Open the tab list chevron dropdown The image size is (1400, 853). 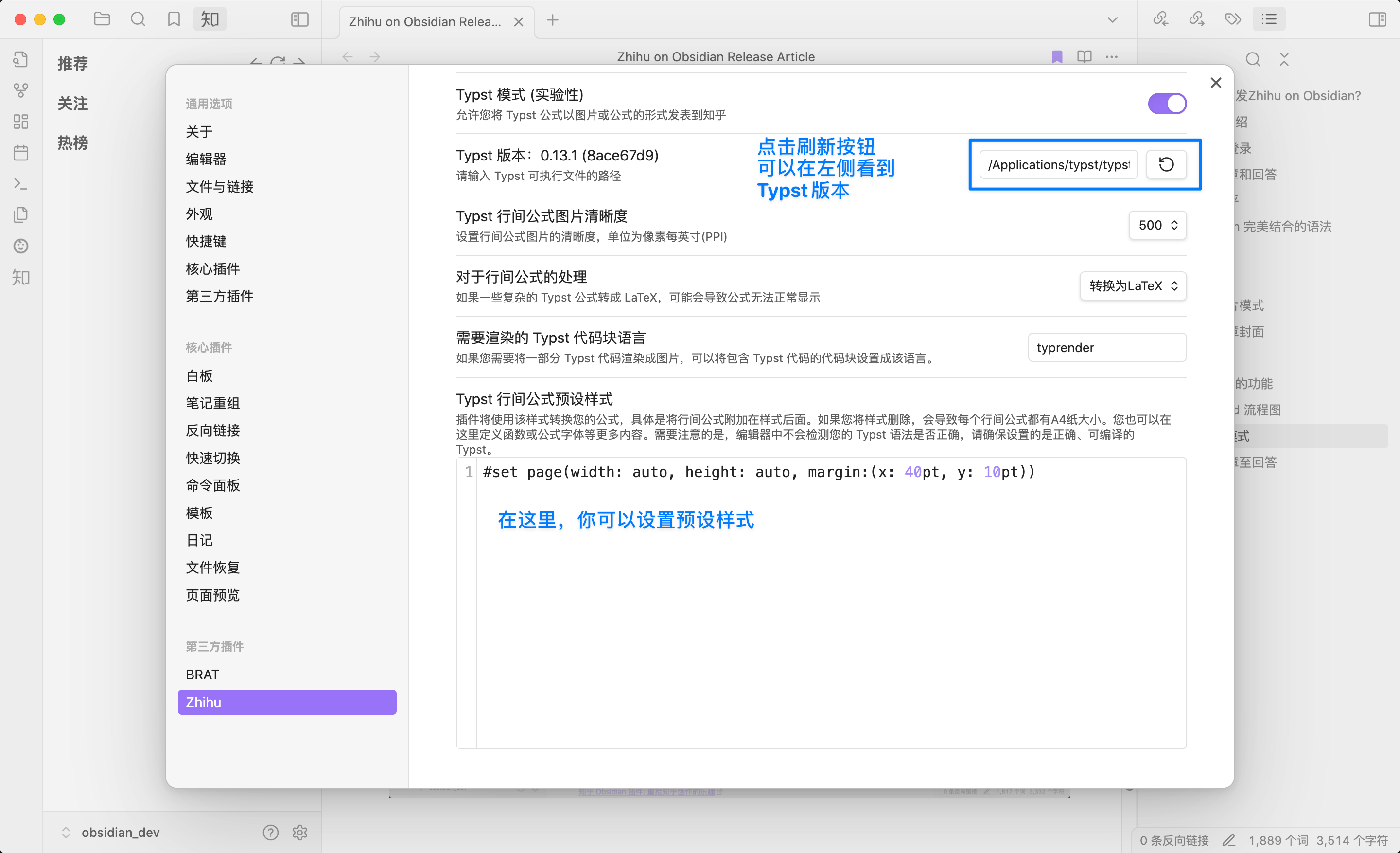coord(1111,19)
